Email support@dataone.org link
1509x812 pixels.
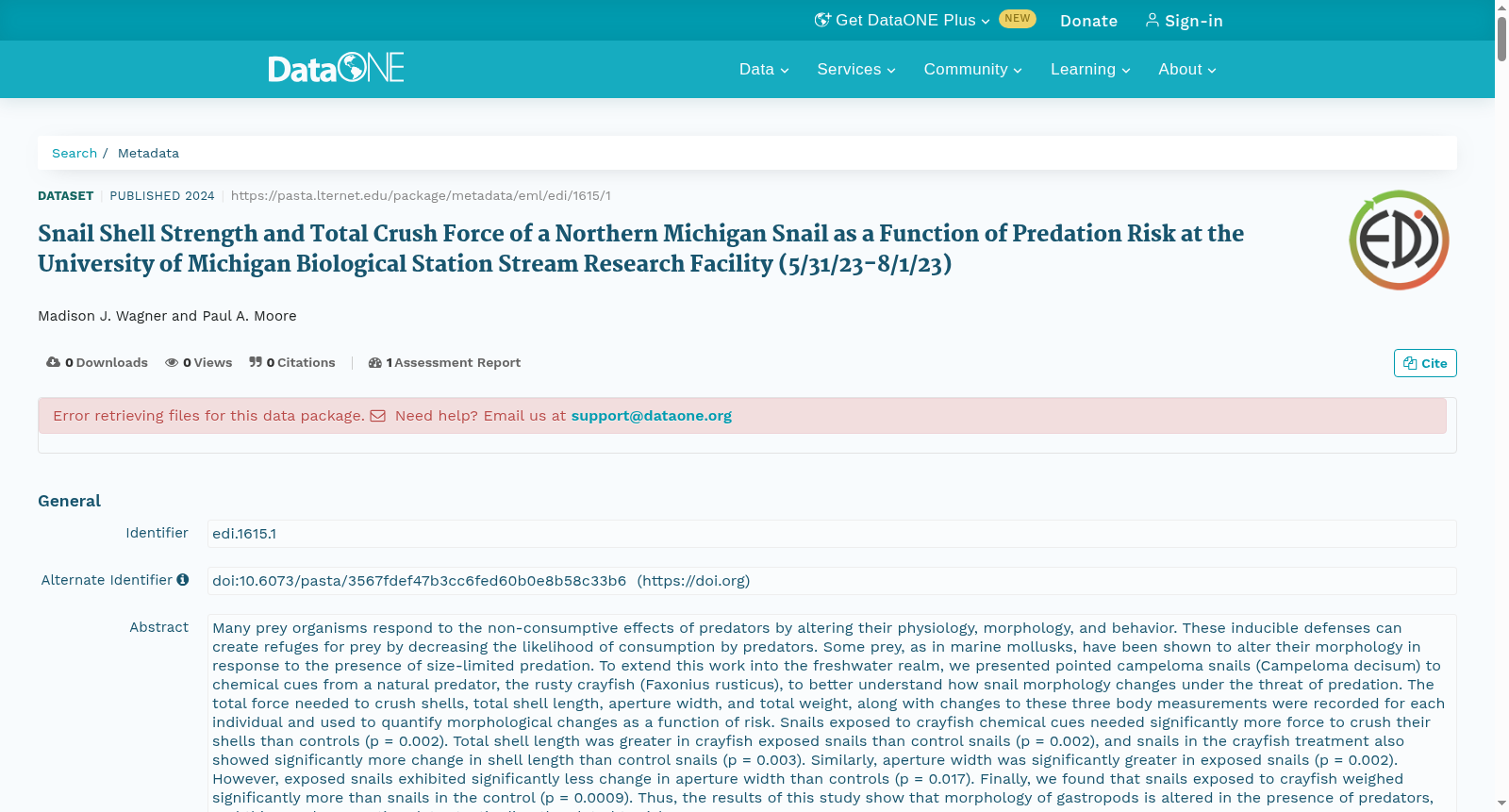pyautogui.click(x=651, y=416)
